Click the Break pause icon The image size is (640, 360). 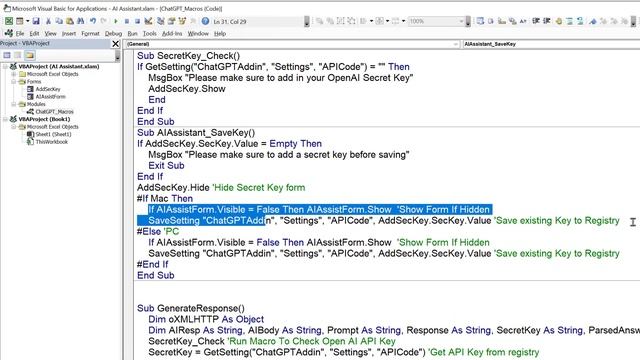(x=127, y=21)
